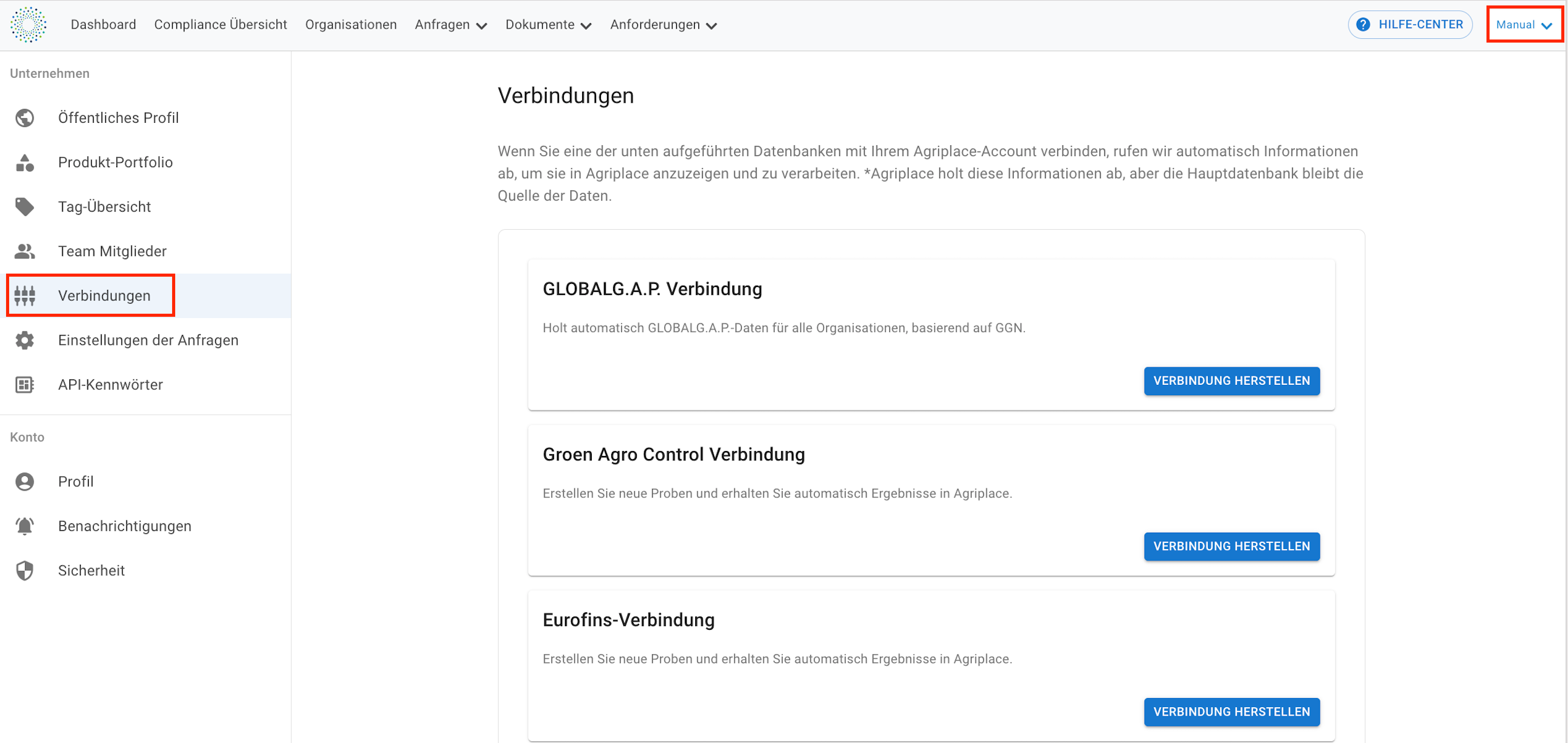Screen dimensions: 1568x743
Task: Click the API-Kennwörter grid icon
Action: coord(25,385)
